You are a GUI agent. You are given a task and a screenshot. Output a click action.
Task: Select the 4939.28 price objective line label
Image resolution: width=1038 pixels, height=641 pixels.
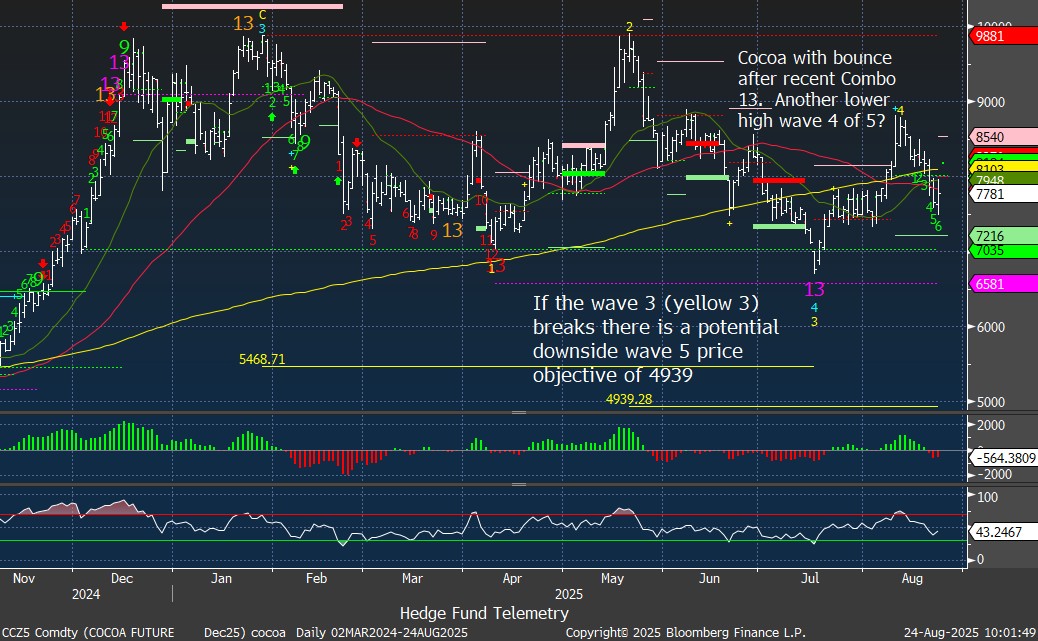pyautogui.click(x=642, y=399)
